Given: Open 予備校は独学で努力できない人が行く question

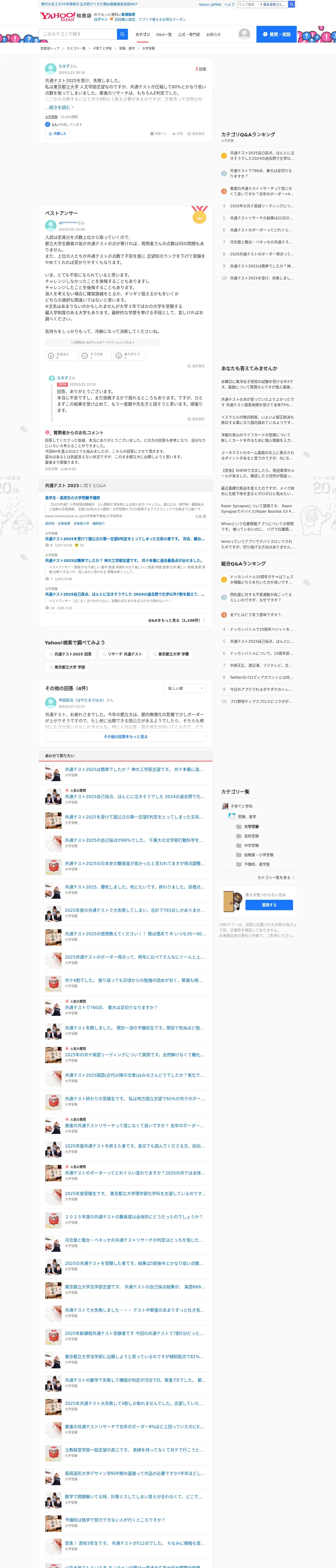Looking at the screenshot, I should click(x=115, y=1520).
